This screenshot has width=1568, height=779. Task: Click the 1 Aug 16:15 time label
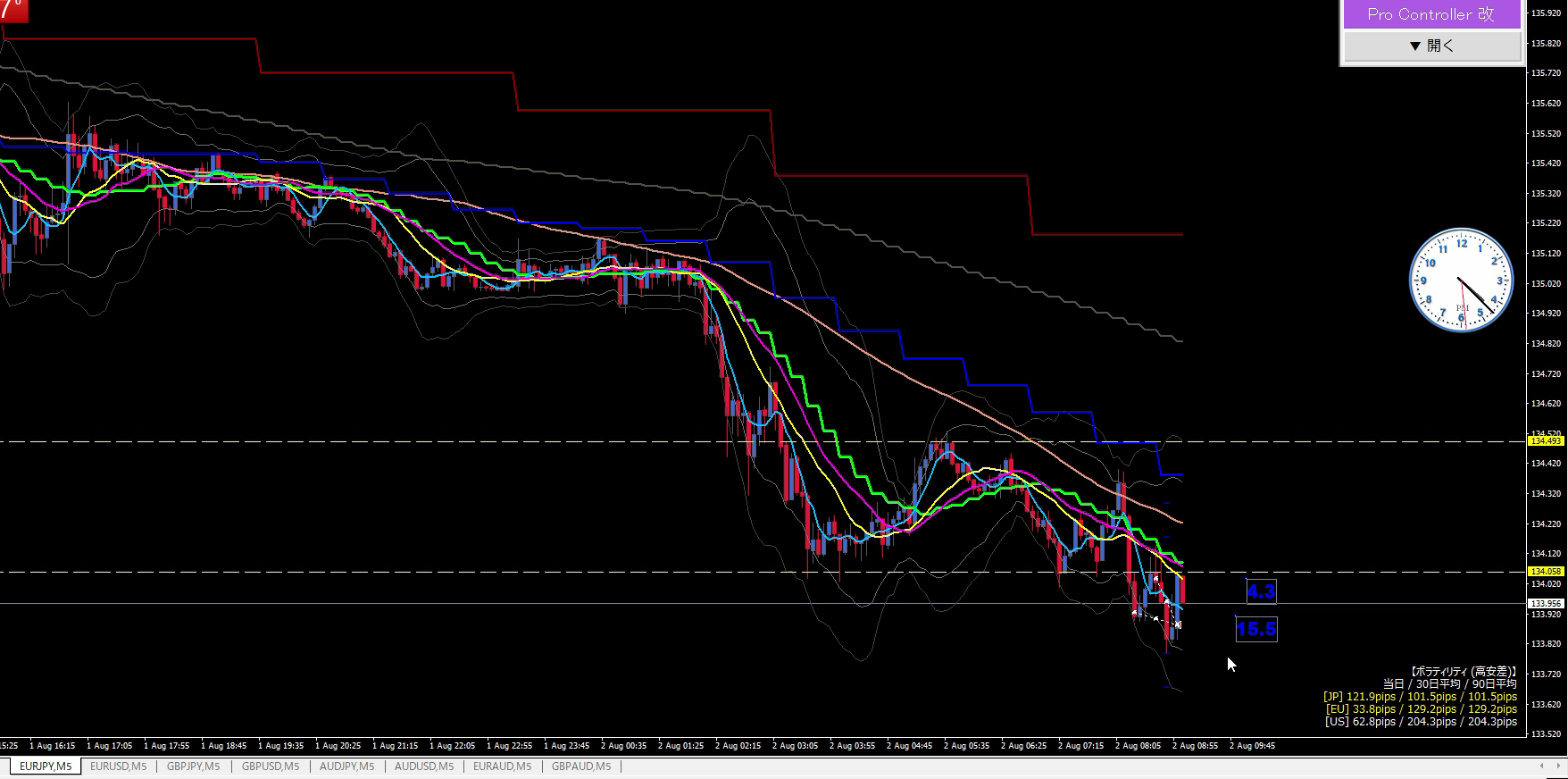[53, 746]
